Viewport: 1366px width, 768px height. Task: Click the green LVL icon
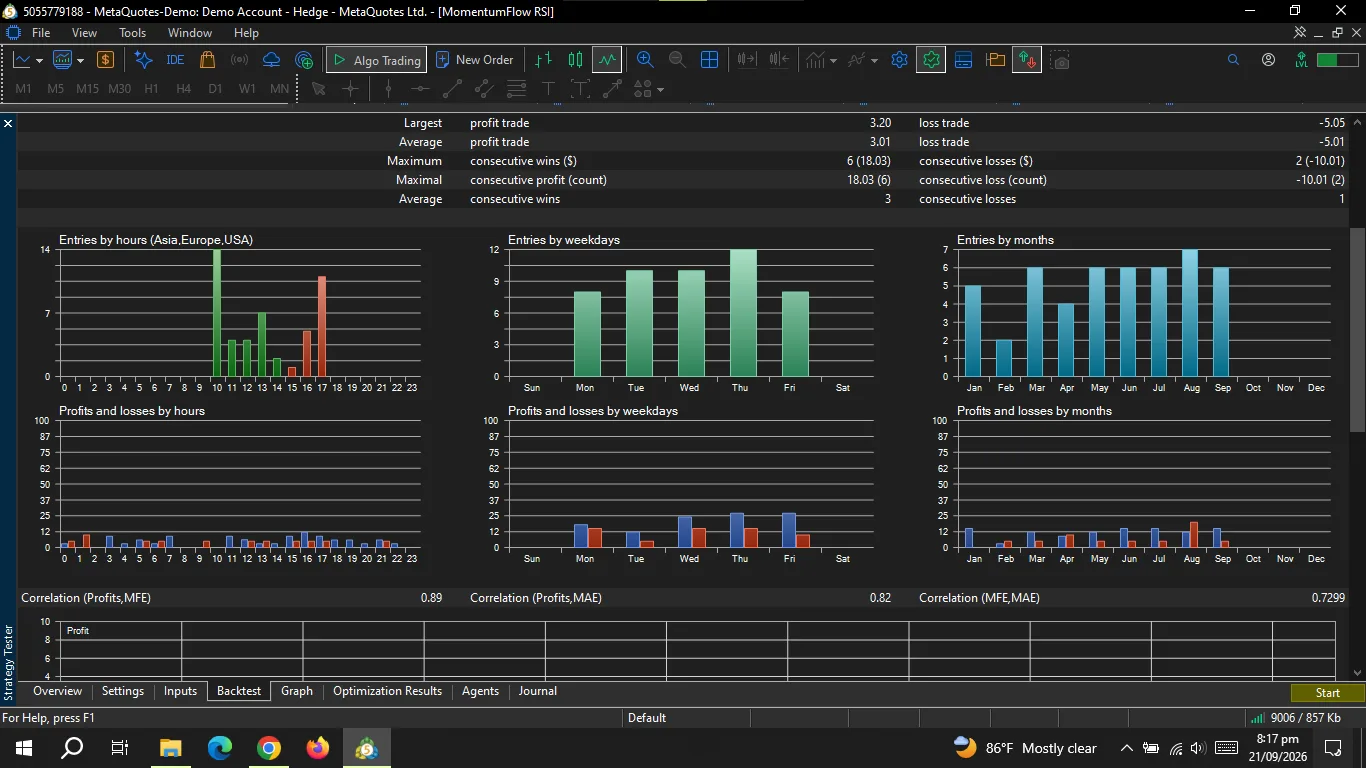(x=1301, y=60)
